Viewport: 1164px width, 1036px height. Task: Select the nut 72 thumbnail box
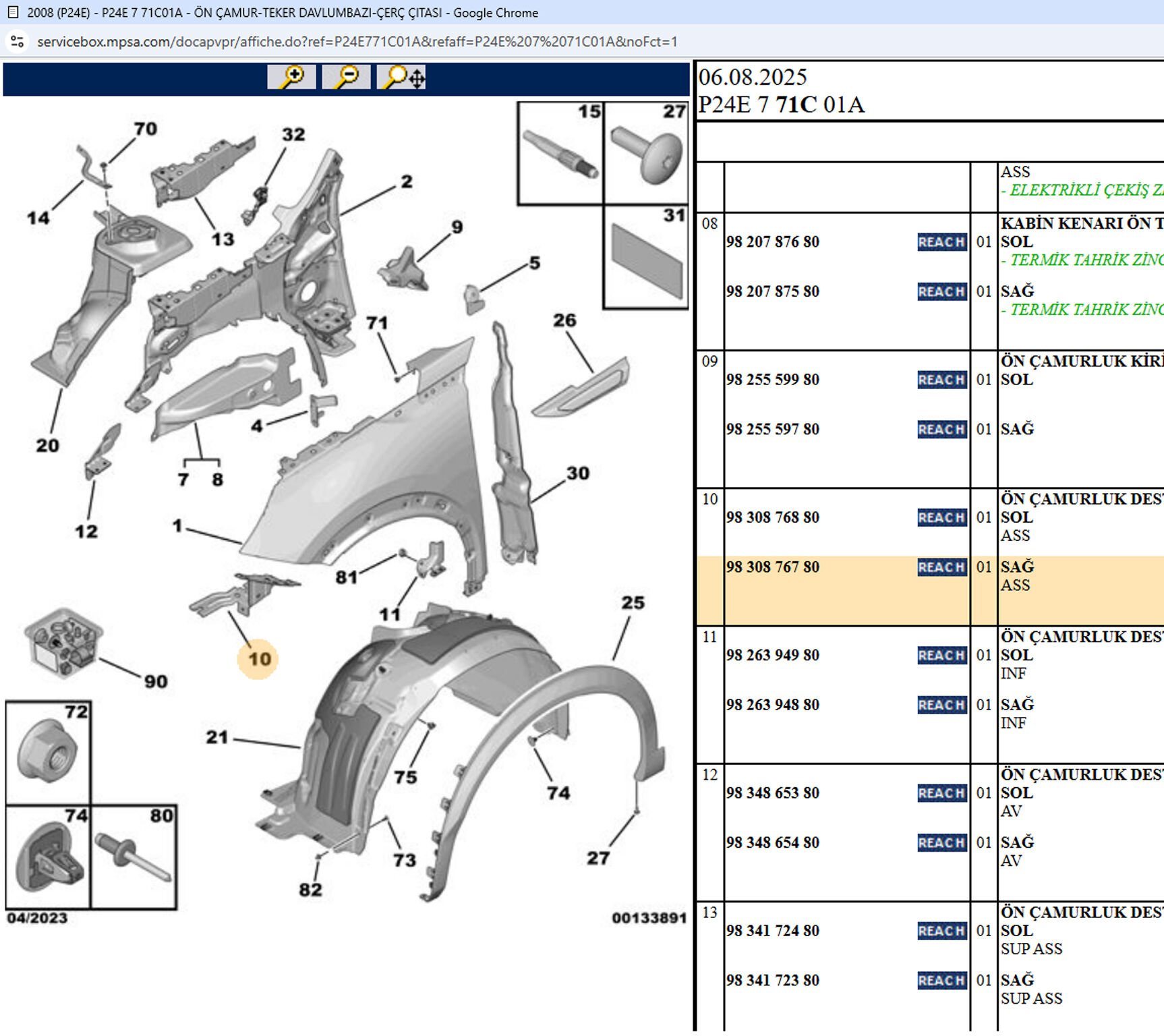pos(48,753)
